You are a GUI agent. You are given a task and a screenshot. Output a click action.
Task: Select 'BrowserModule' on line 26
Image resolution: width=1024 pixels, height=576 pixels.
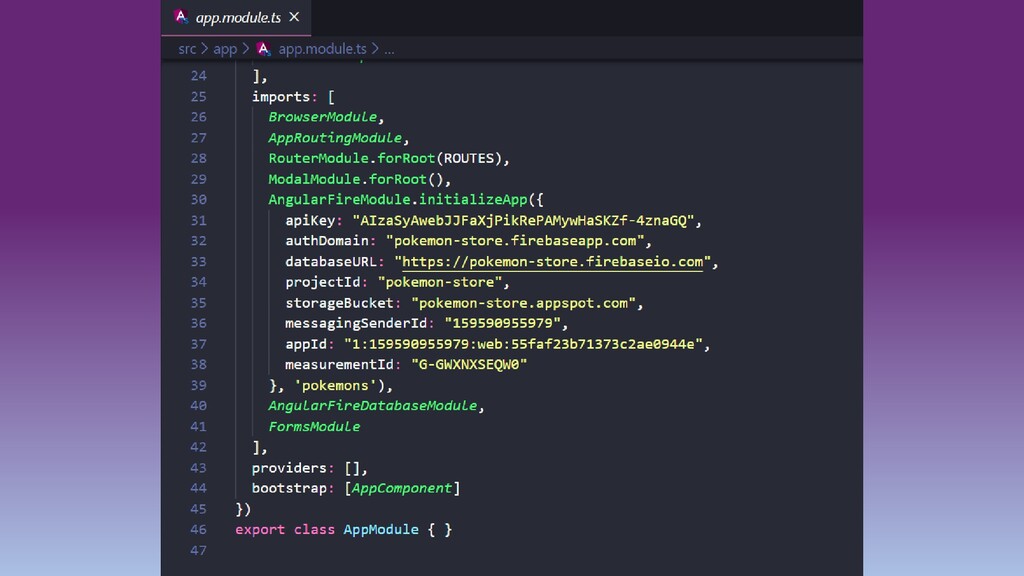pyautogui.click(x=323, y=117)
